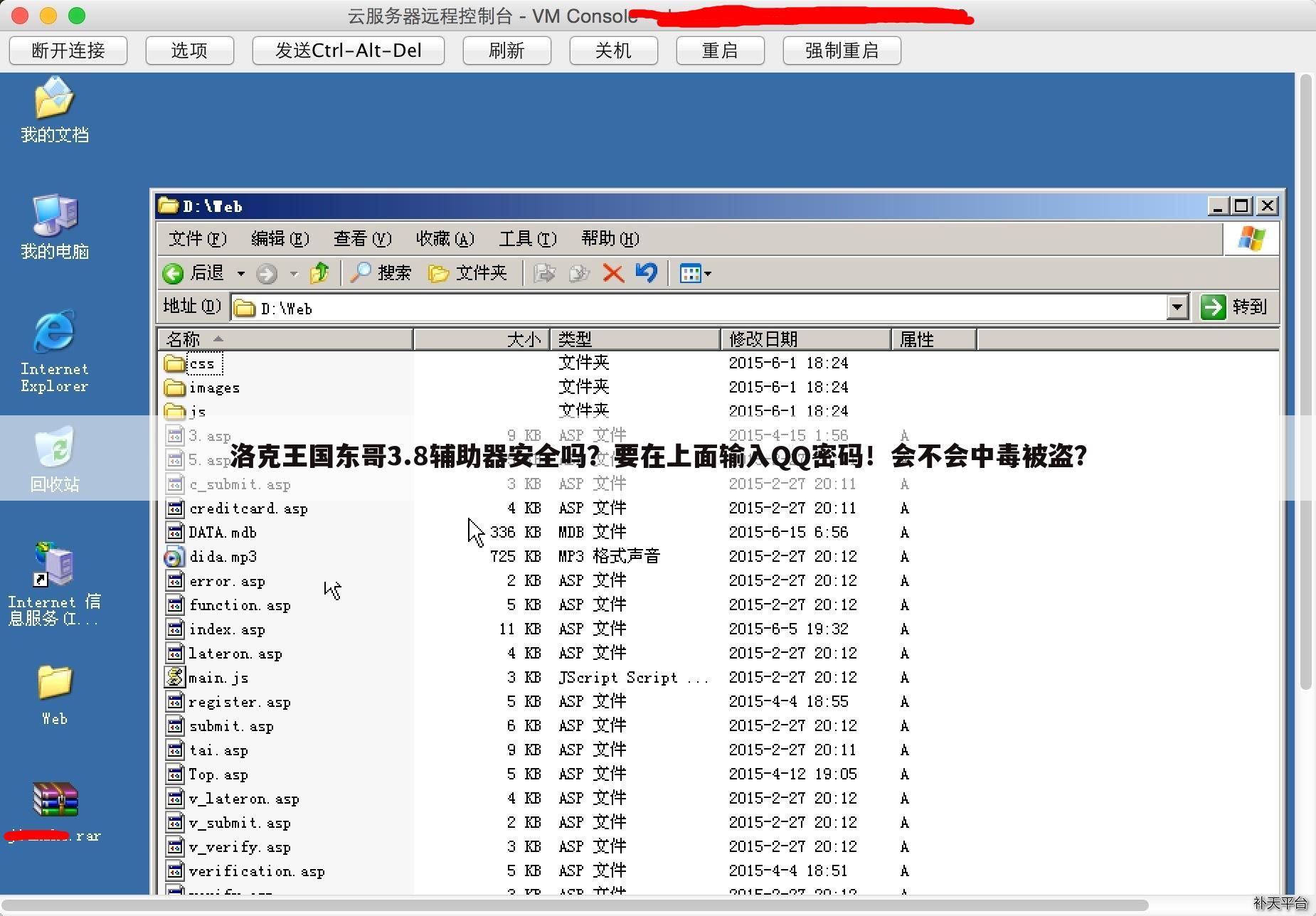
Task: Click the 重启 button
Action: coord(720,50)
